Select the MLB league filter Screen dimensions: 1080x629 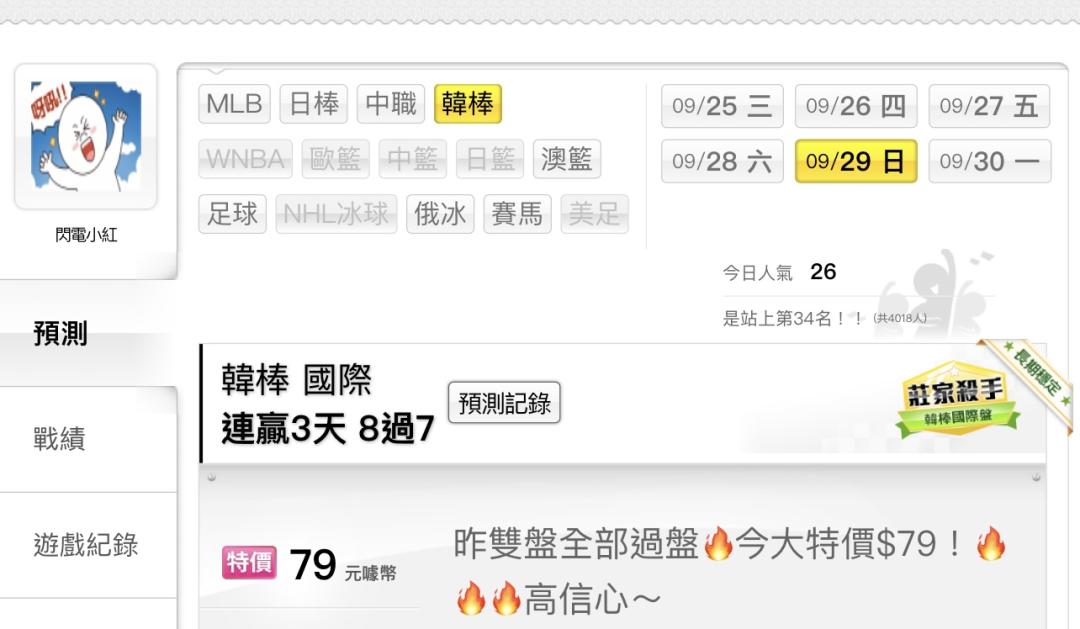pos(234,104)
